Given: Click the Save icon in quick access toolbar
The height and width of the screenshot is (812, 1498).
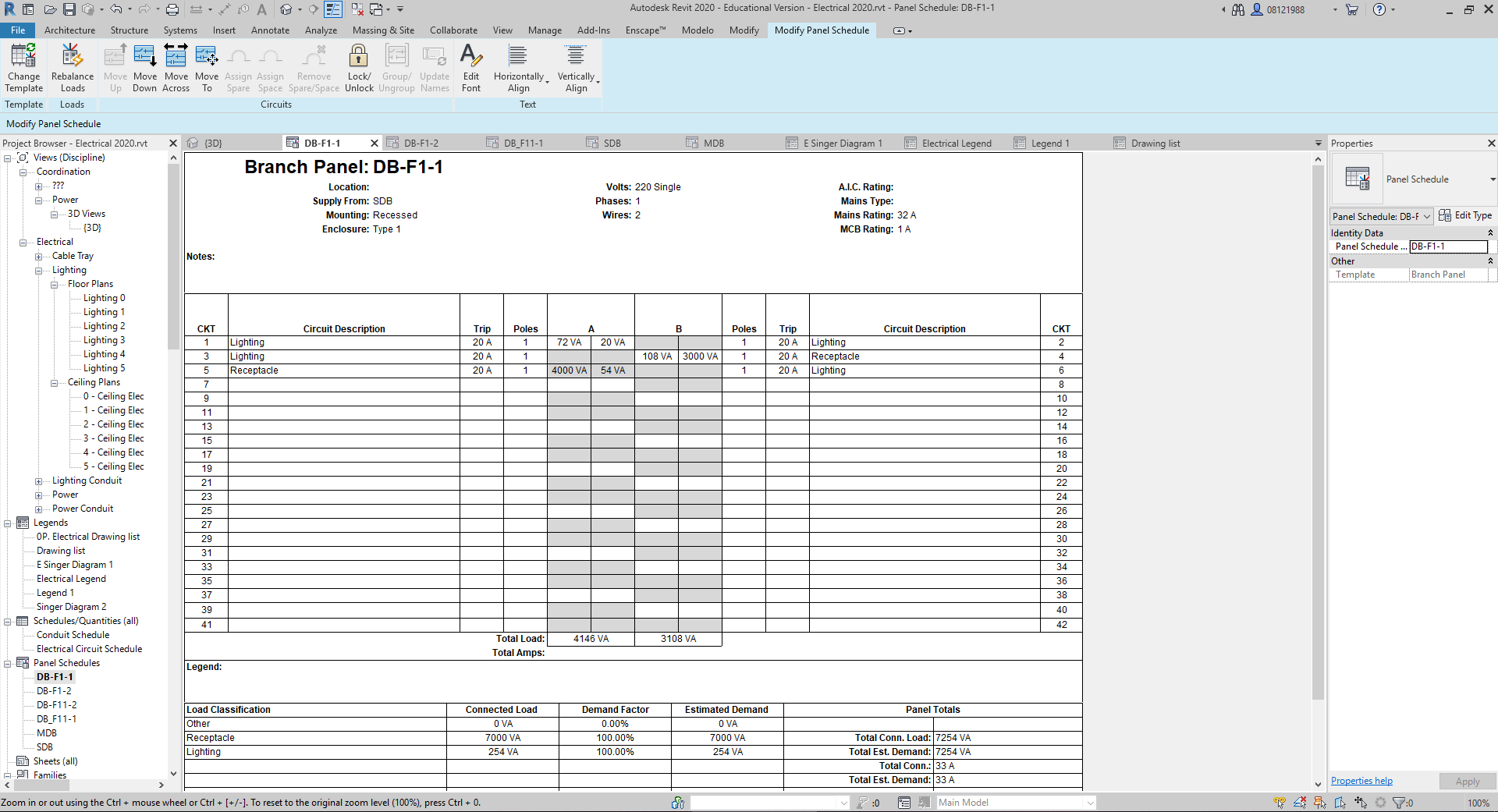Looking at the screenshot, I should (x=69, y=9).
